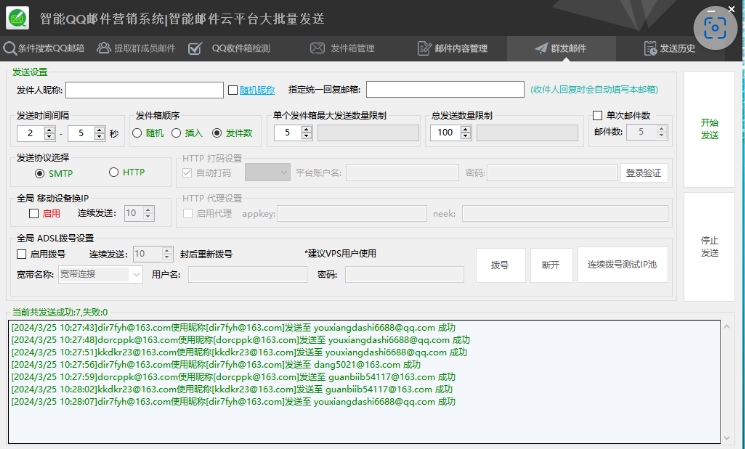Switch to the QQ收件箱检测 tab
Image resolution: width=745 pixels, height=449 pixels.
pos(229,48)
